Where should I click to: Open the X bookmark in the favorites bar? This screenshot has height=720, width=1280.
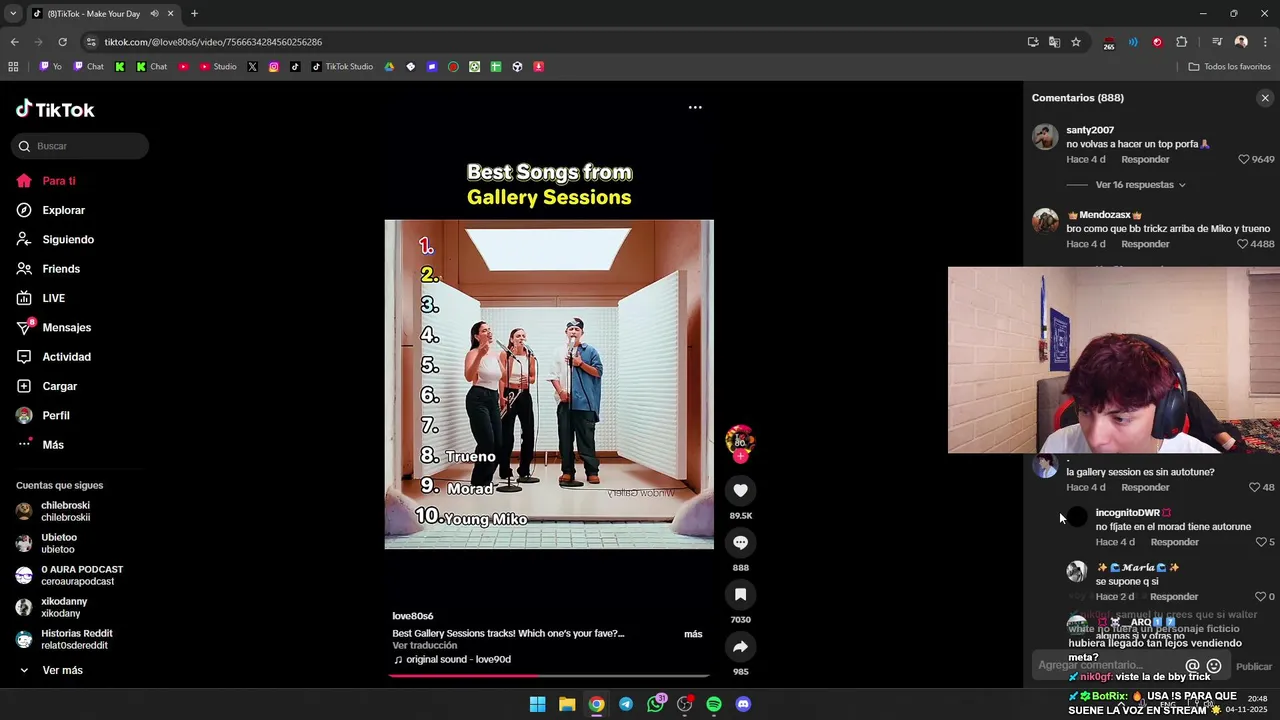252,67
